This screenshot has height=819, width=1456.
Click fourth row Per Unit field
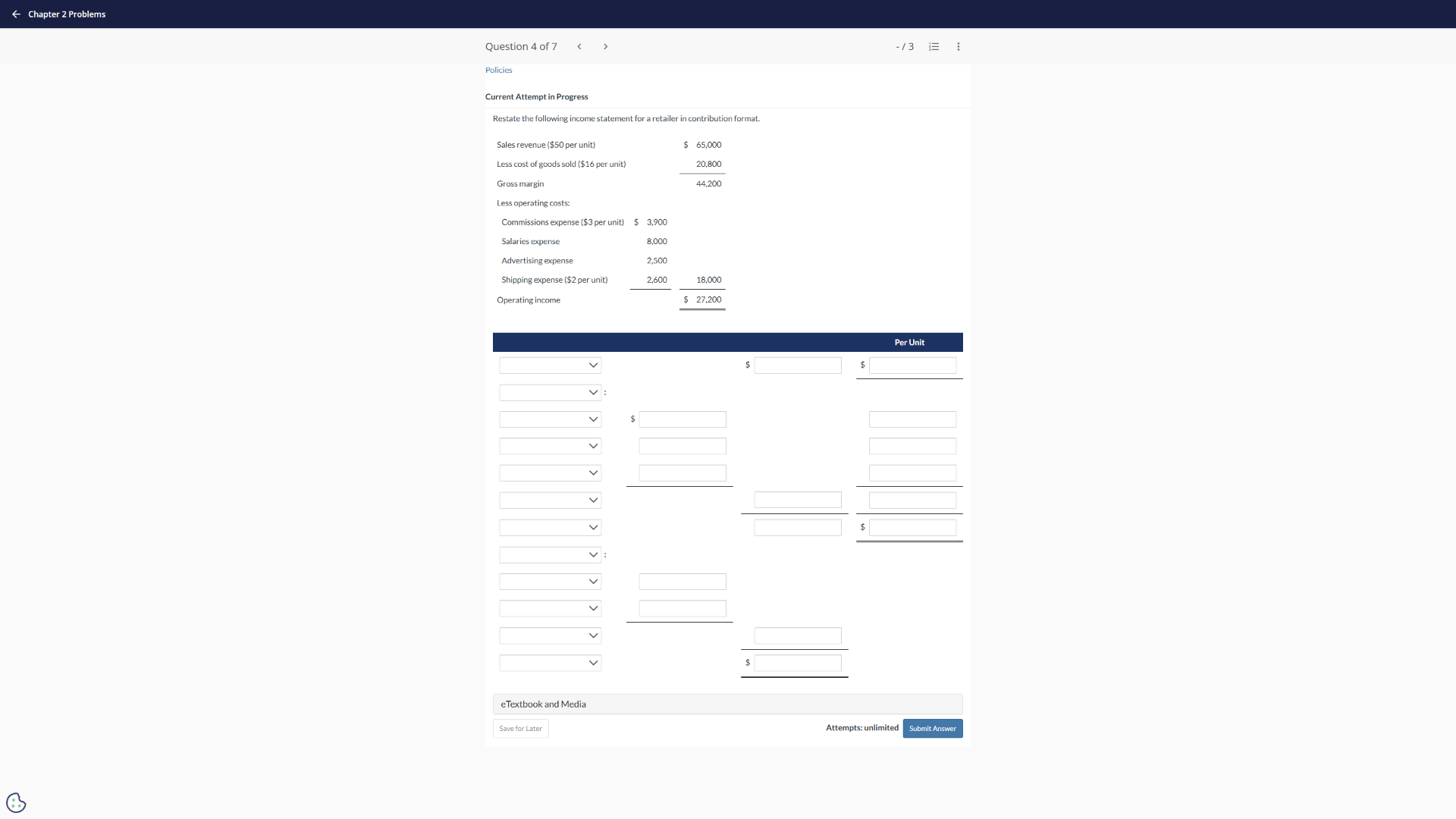(913, 447)
